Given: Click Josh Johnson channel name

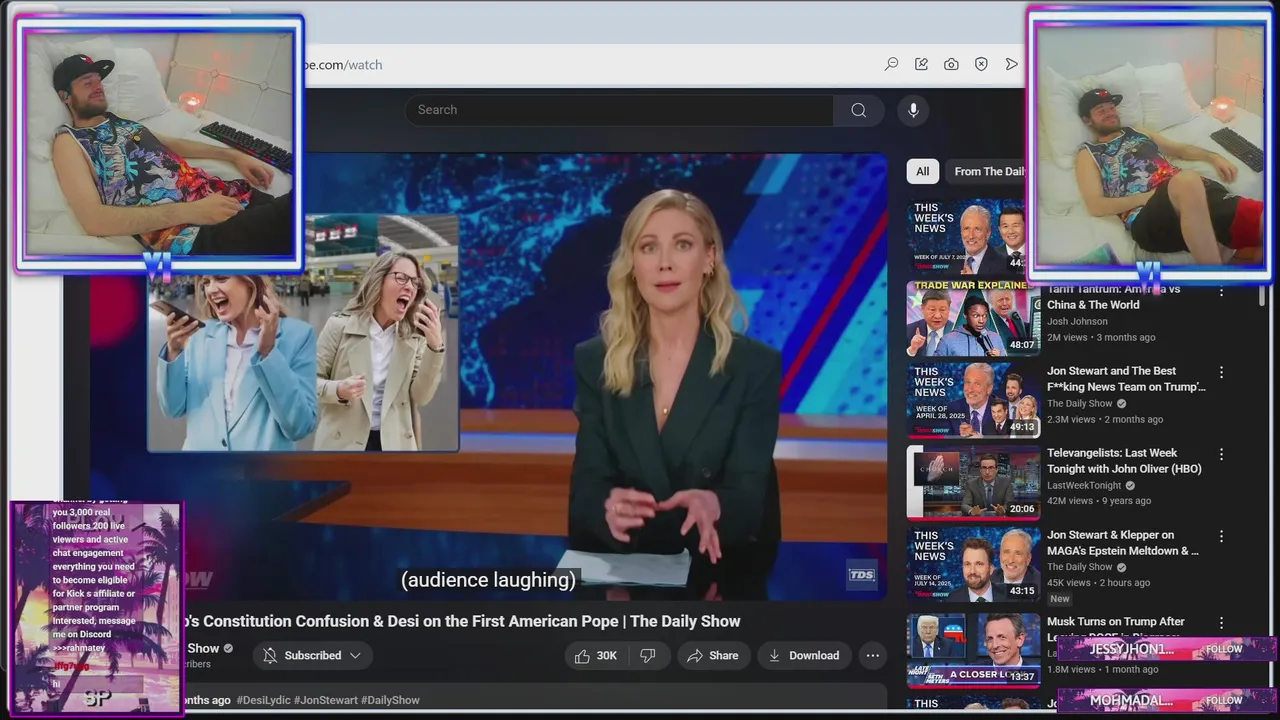Looking at the screenshot, I should click(x=1077, y=322).
